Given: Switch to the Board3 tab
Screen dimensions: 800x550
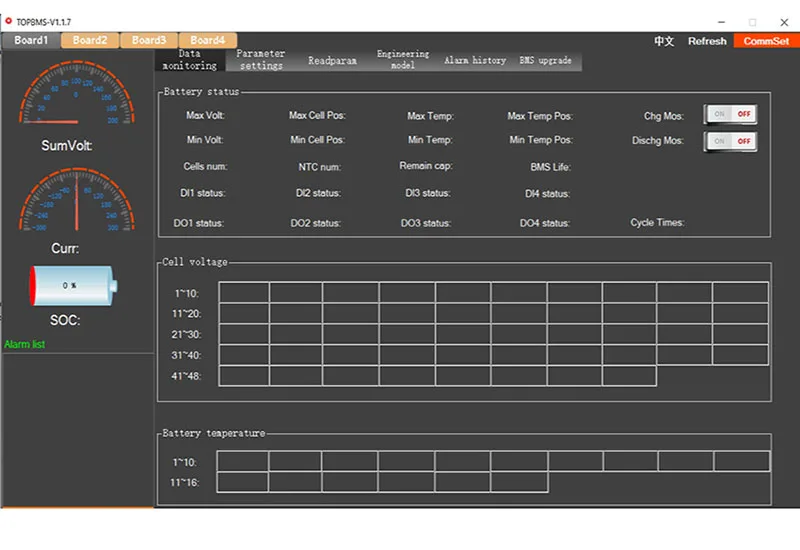Looking at the screenshot, I should click(149, 40).
